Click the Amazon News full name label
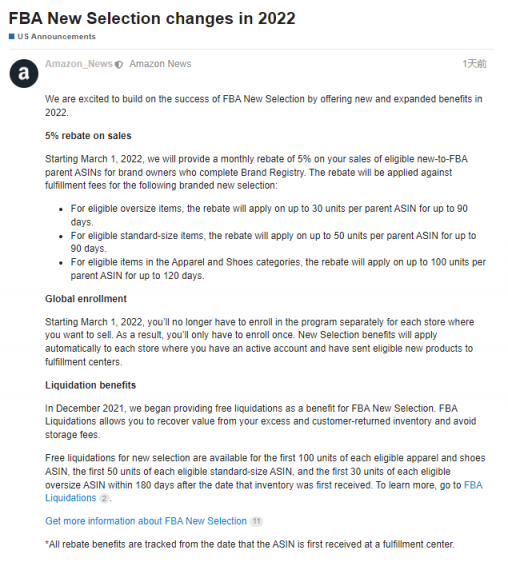 160,64
